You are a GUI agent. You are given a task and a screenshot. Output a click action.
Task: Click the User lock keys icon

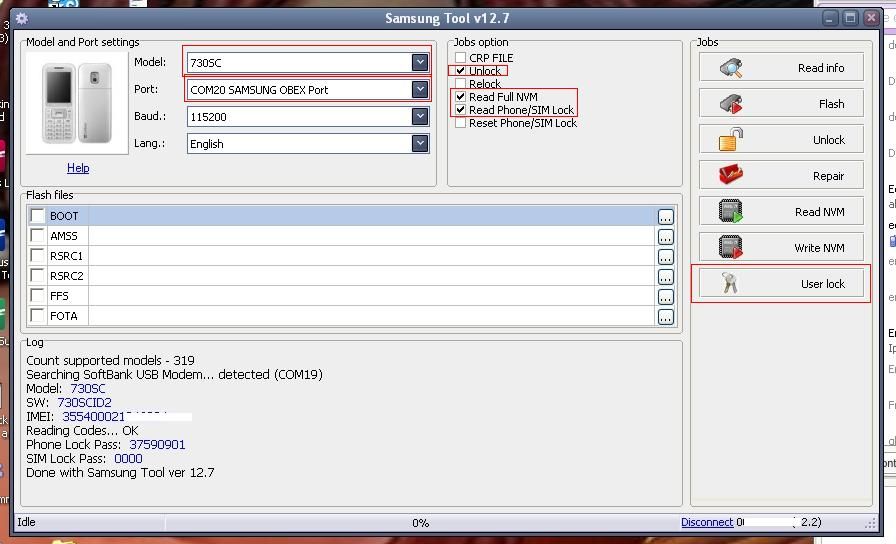click(730, 283)
